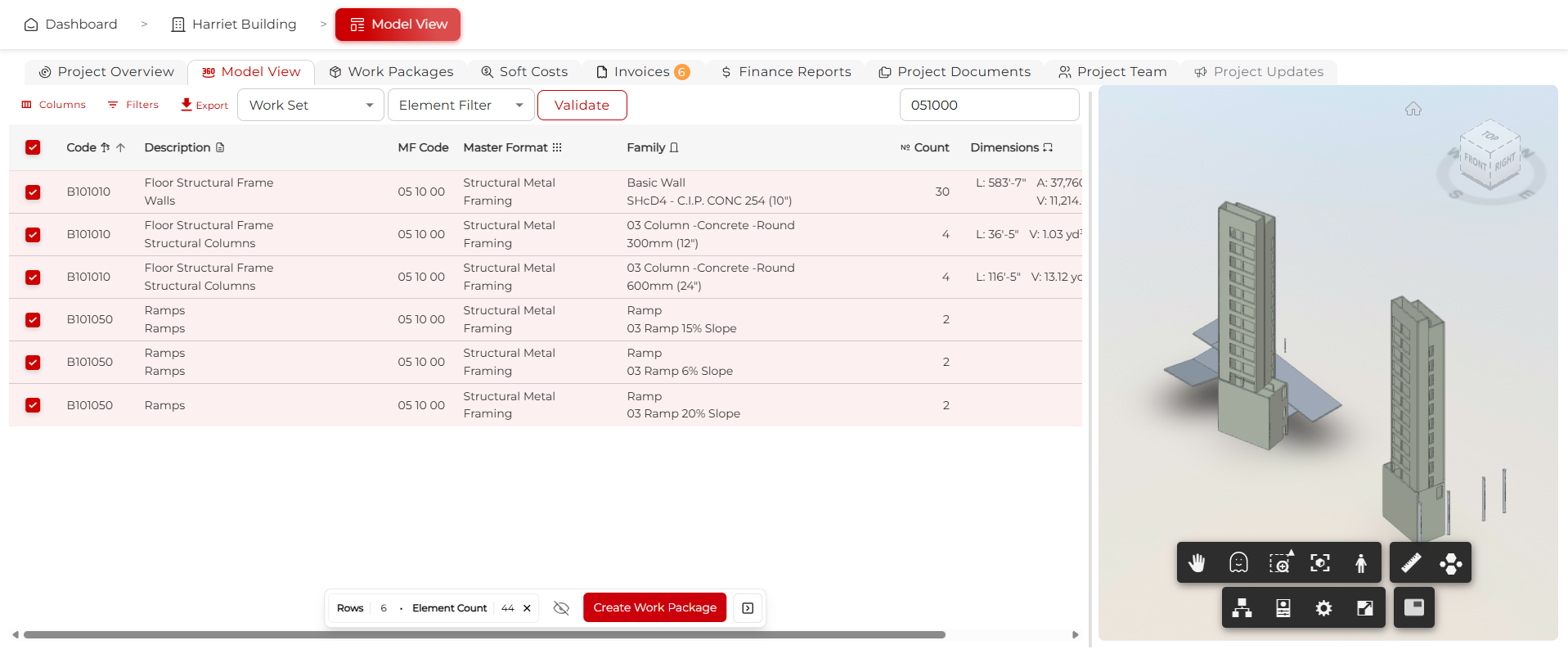Open the Invoices tab
This screenshot has height=654, width=1568.
(643, 72)
